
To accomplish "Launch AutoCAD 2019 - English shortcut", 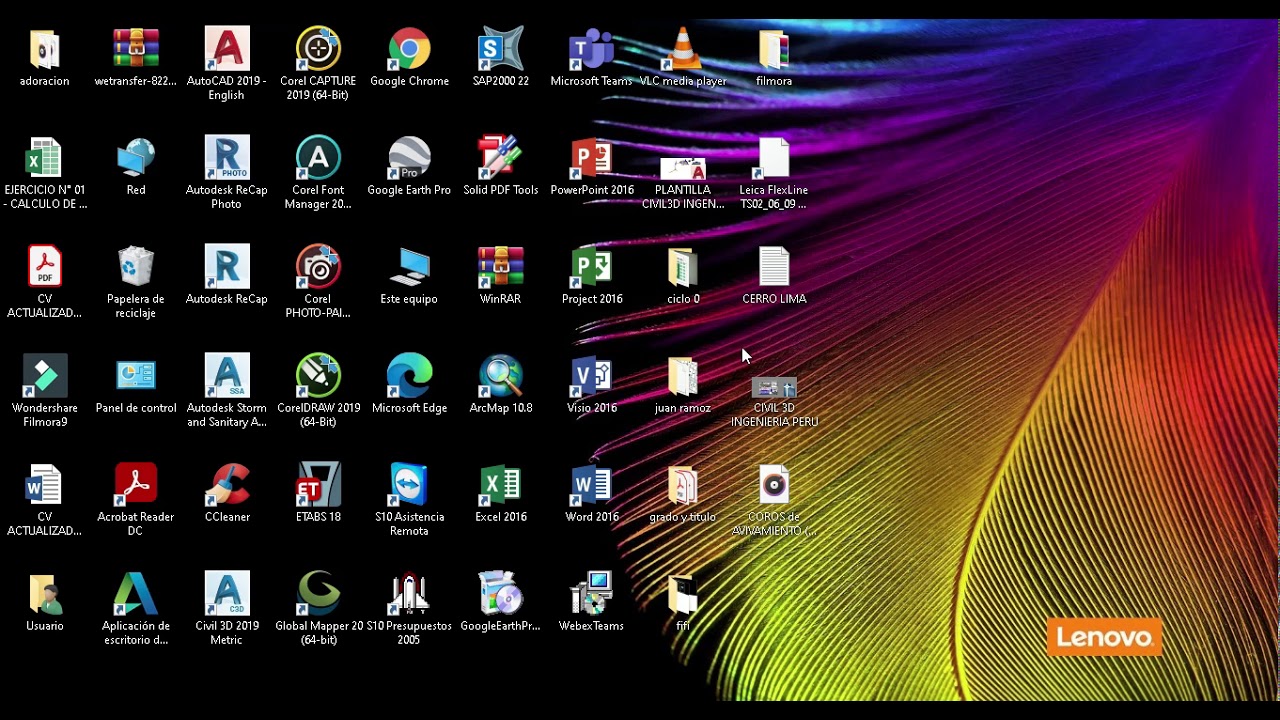I will click(227, 49).
